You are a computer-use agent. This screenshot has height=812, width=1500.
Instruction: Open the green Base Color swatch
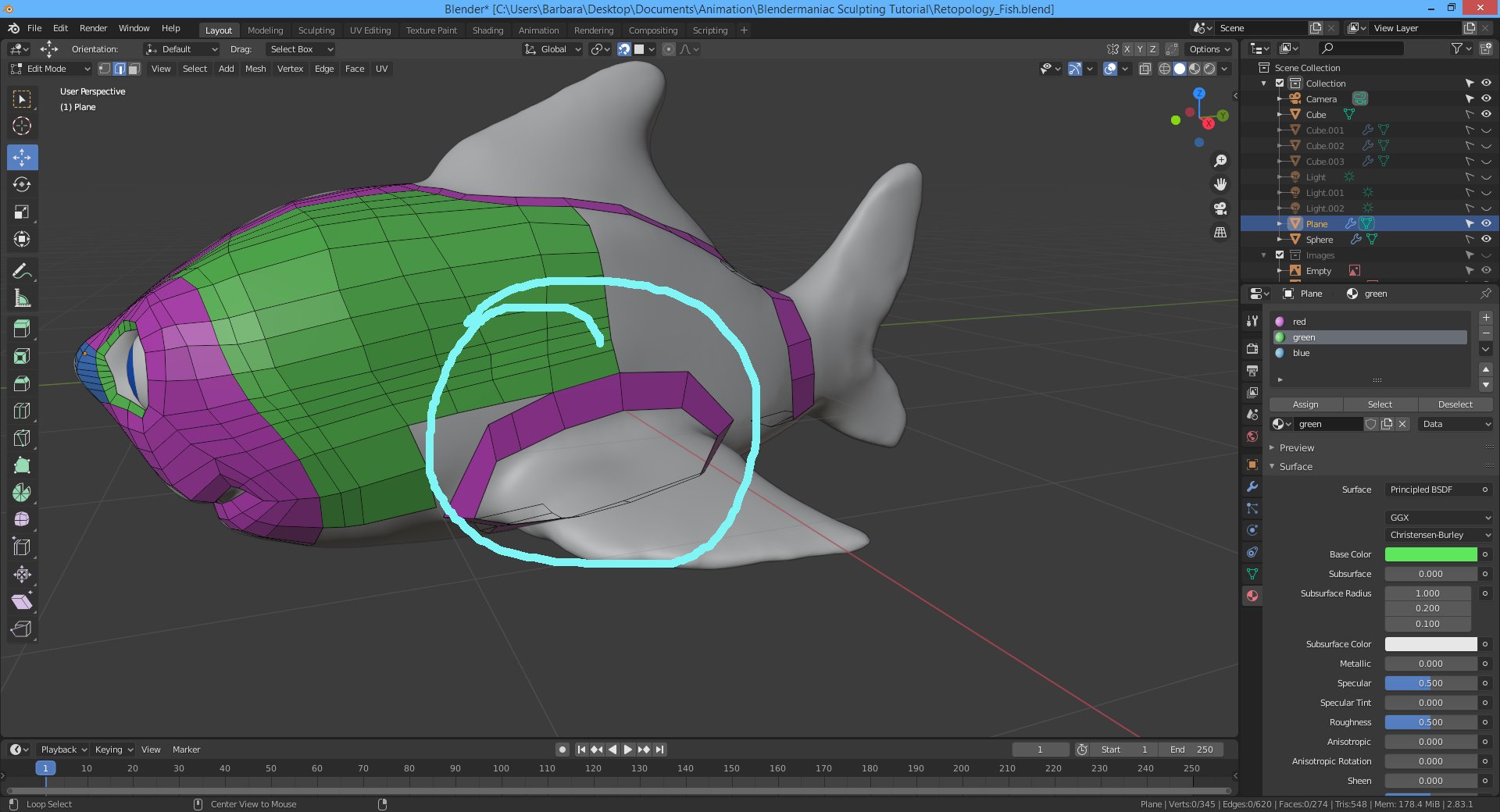[x=1430, y=554]
